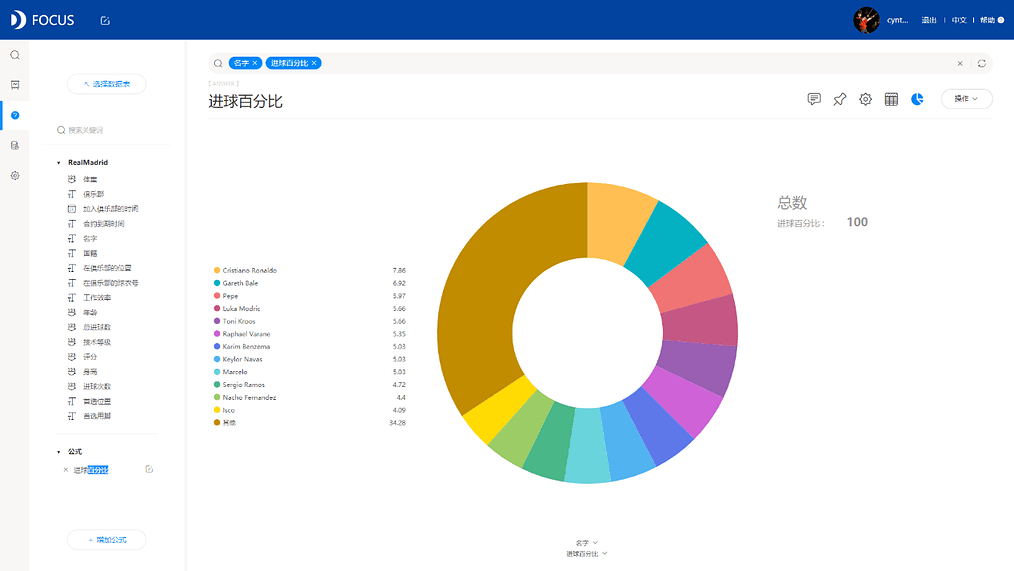Open the 名字 axis dropdown below chart
The image size is (1014, 571).
[587, 543]
